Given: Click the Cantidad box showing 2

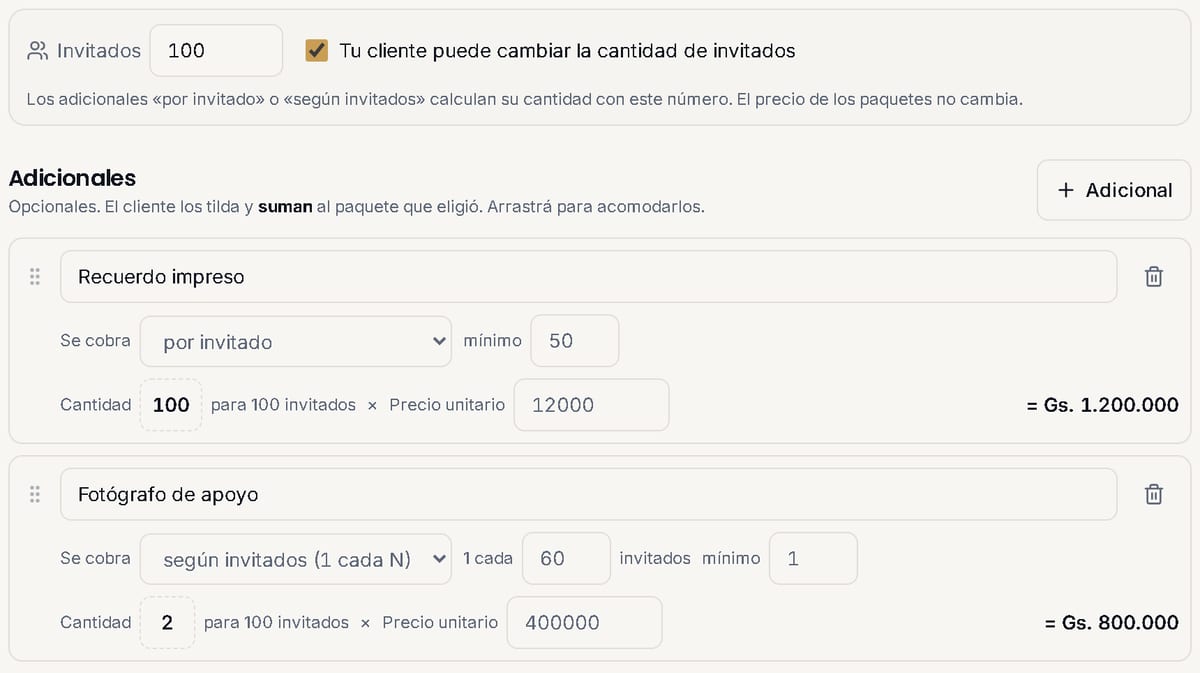Looking at the screenshot, I should 167,622.
